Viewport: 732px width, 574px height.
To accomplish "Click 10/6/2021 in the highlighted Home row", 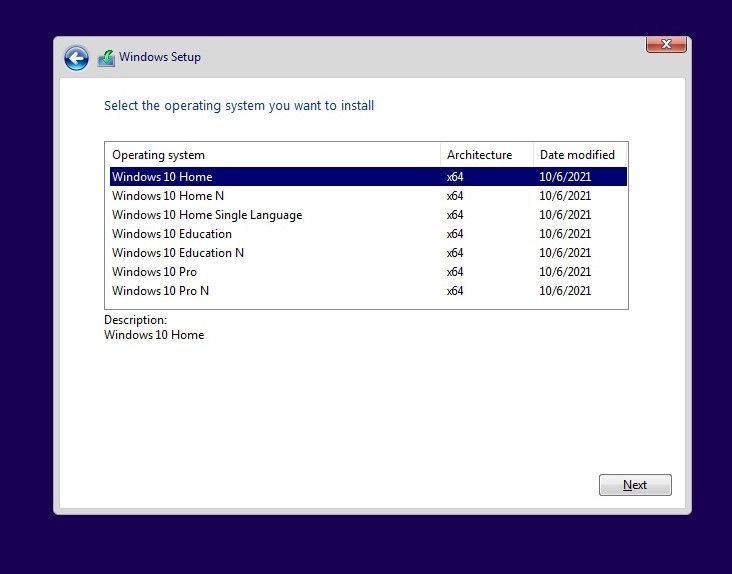I will click(x=565, y=177).
